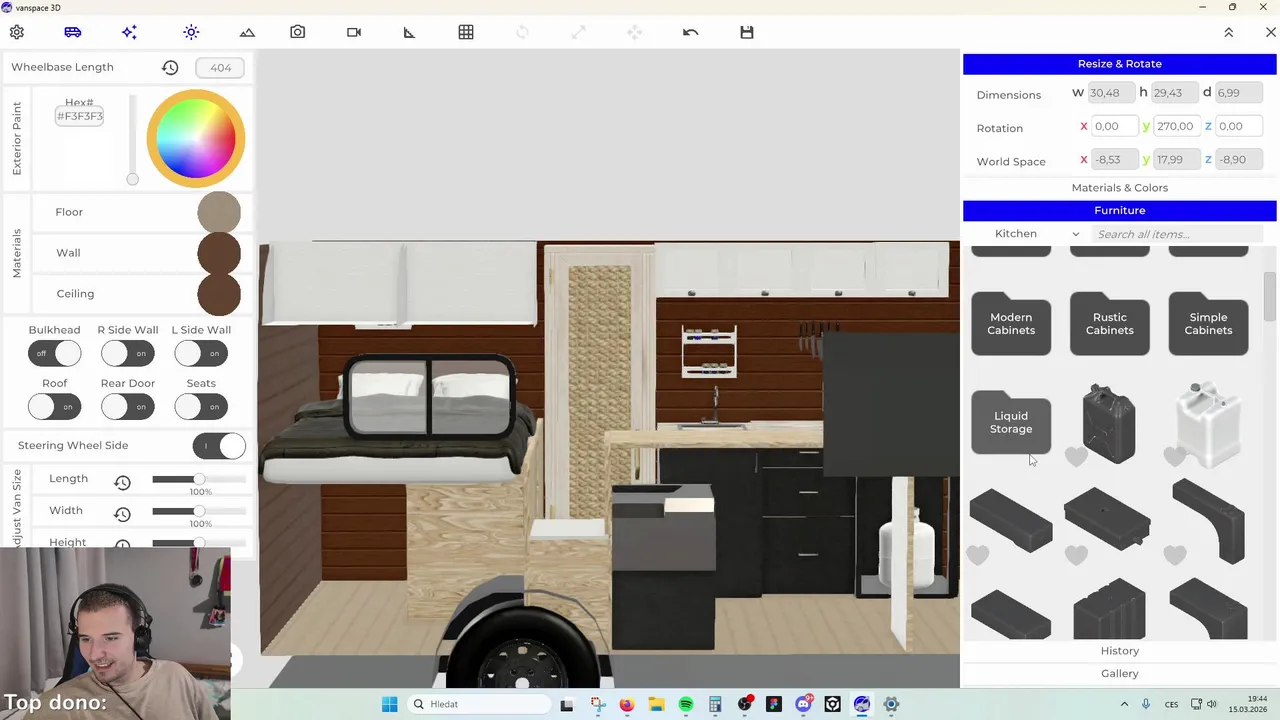1280x720 pixels.
Task: Open the sun lighting settings
Action: (x=191, y=32)
